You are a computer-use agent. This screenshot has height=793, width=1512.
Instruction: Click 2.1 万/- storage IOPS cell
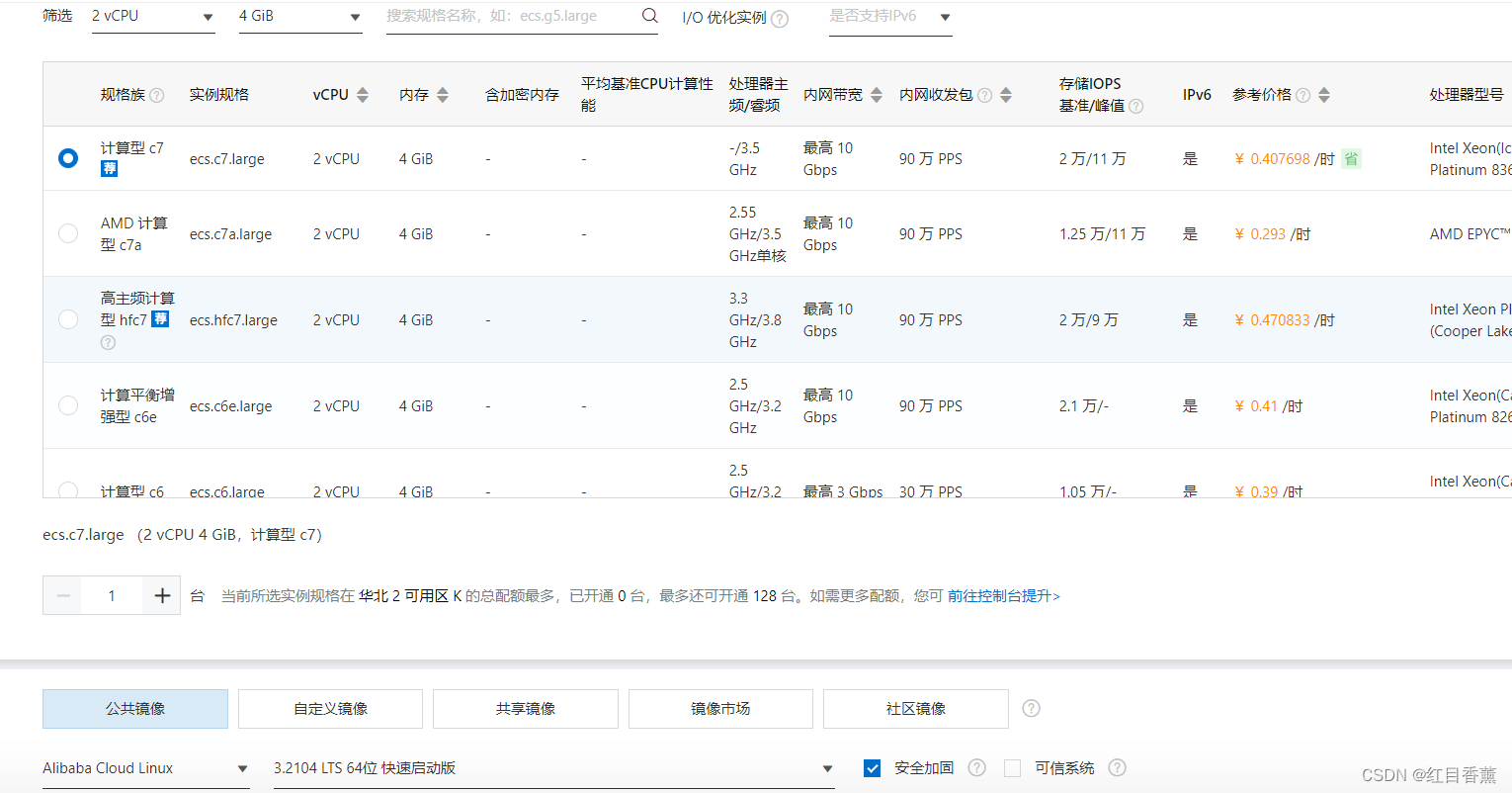[1084, 406]
